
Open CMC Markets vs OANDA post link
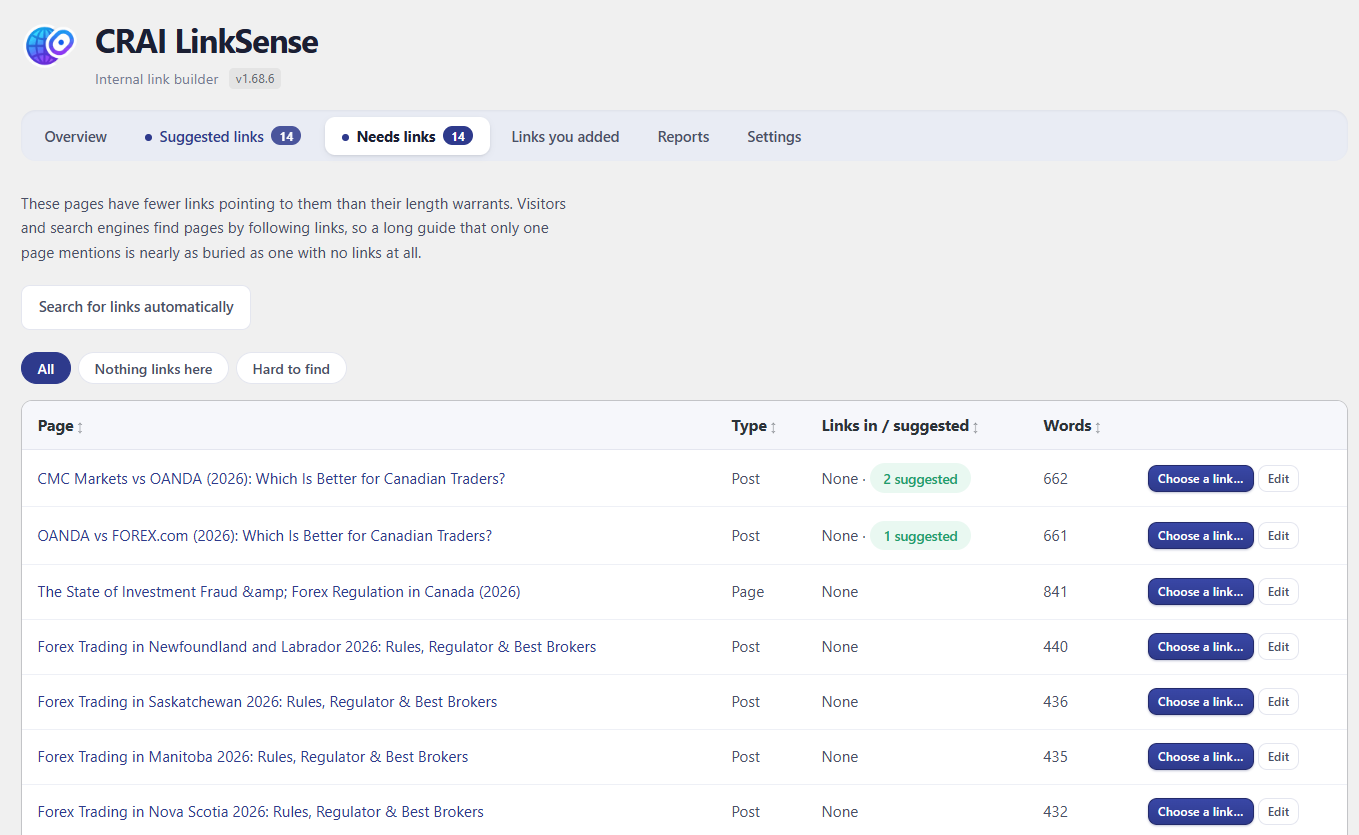pos(271,479)
